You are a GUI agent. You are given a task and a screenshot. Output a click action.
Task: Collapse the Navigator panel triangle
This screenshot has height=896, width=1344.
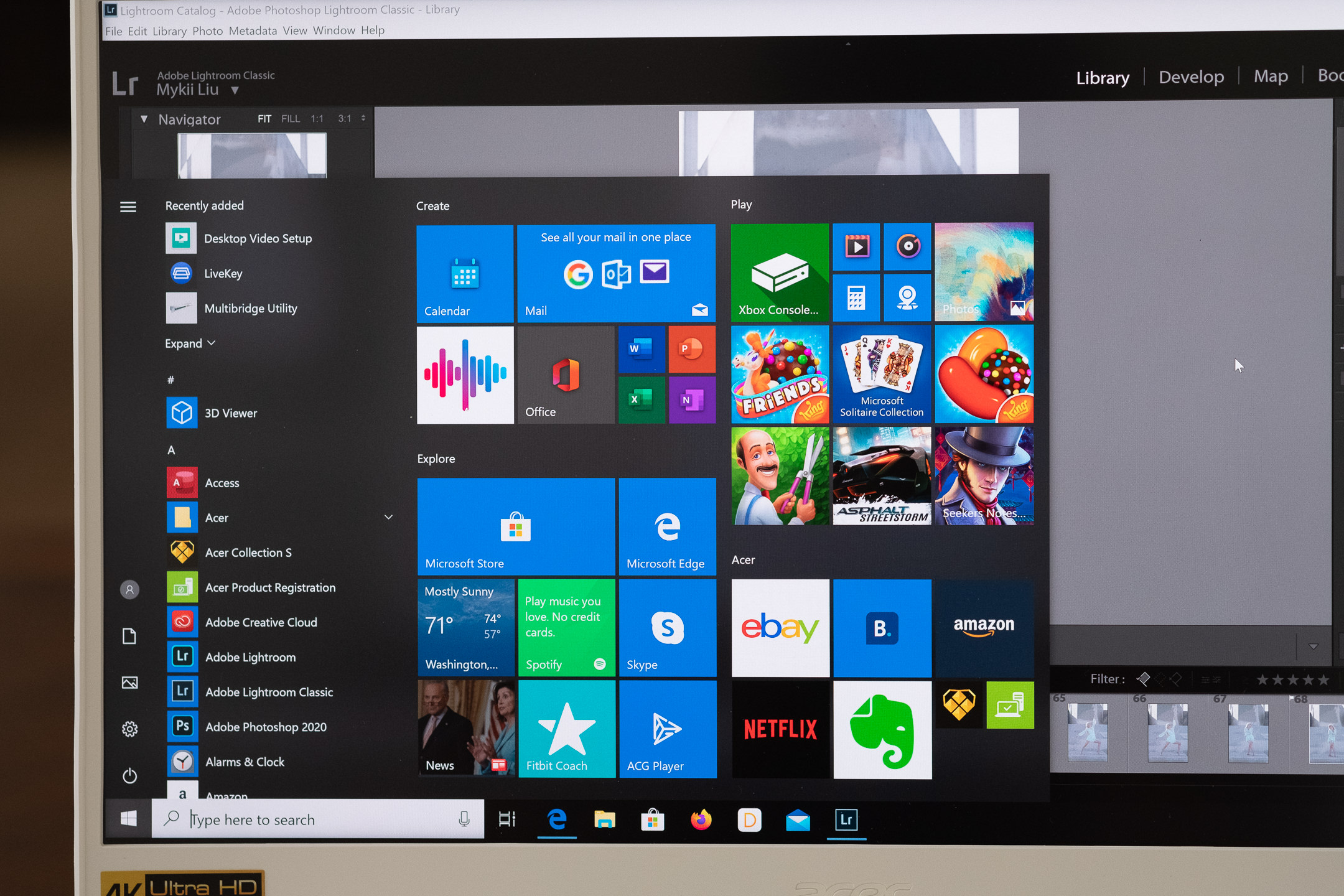pos(144,119)
